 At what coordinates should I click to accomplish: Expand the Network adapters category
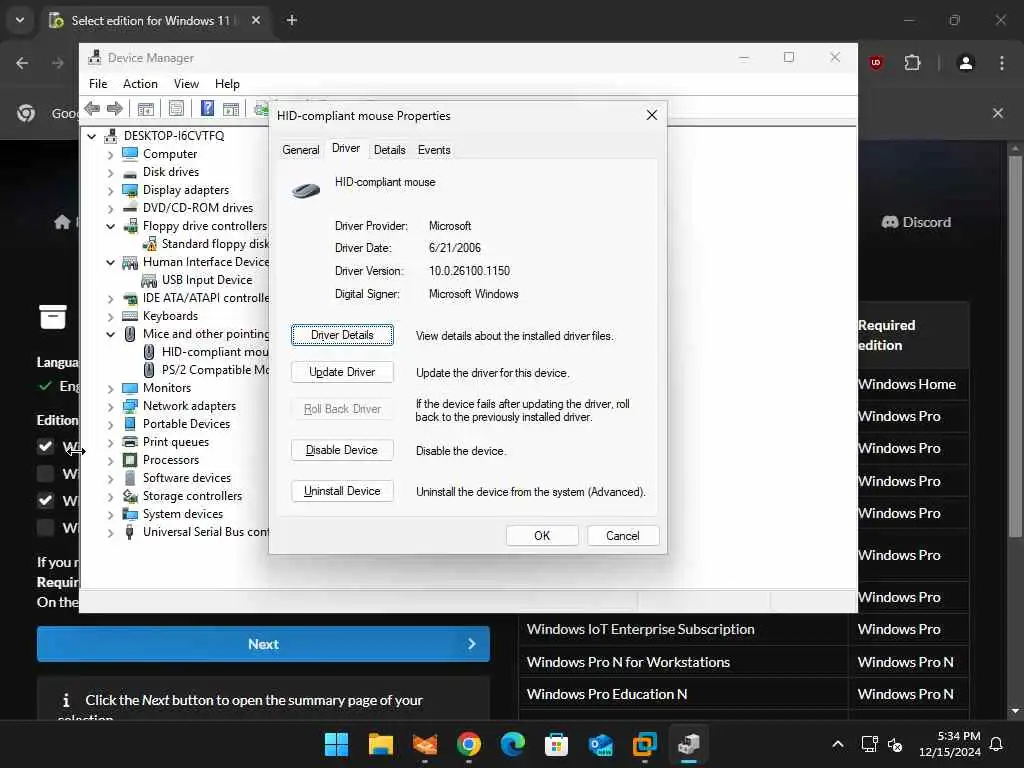(110, 407)
